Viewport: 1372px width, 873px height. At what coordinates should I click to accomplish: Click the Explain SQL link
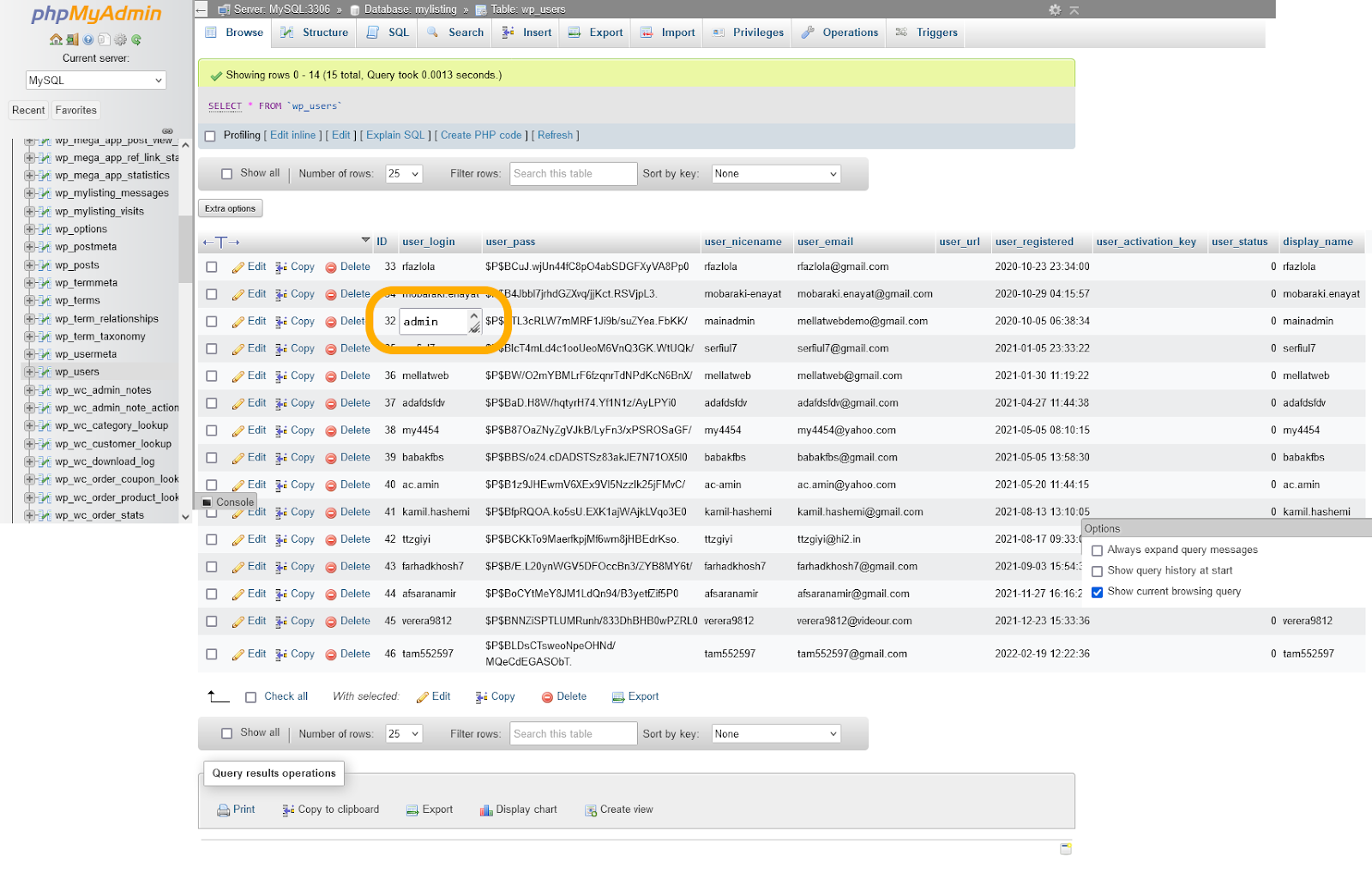click(395, 135)
